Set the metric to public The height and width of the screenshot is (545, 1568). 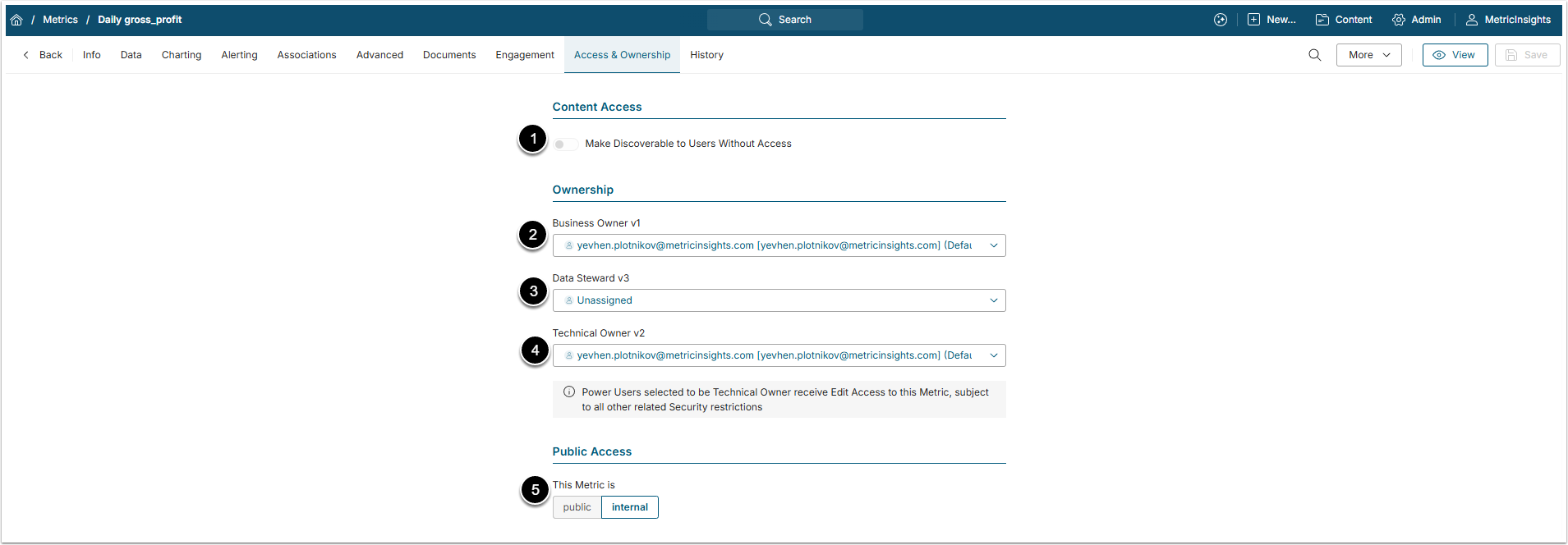pos(577,507)
